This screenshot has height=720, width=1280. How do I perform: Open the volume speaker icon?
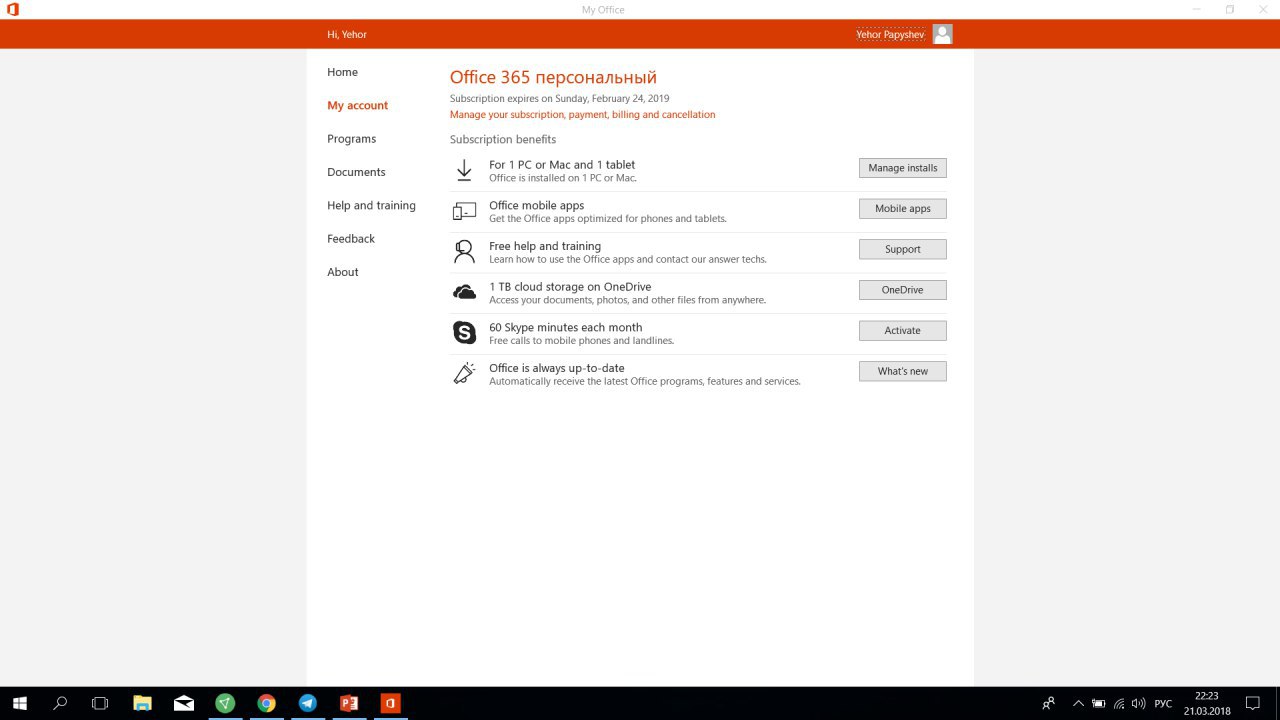[1138, 703]
